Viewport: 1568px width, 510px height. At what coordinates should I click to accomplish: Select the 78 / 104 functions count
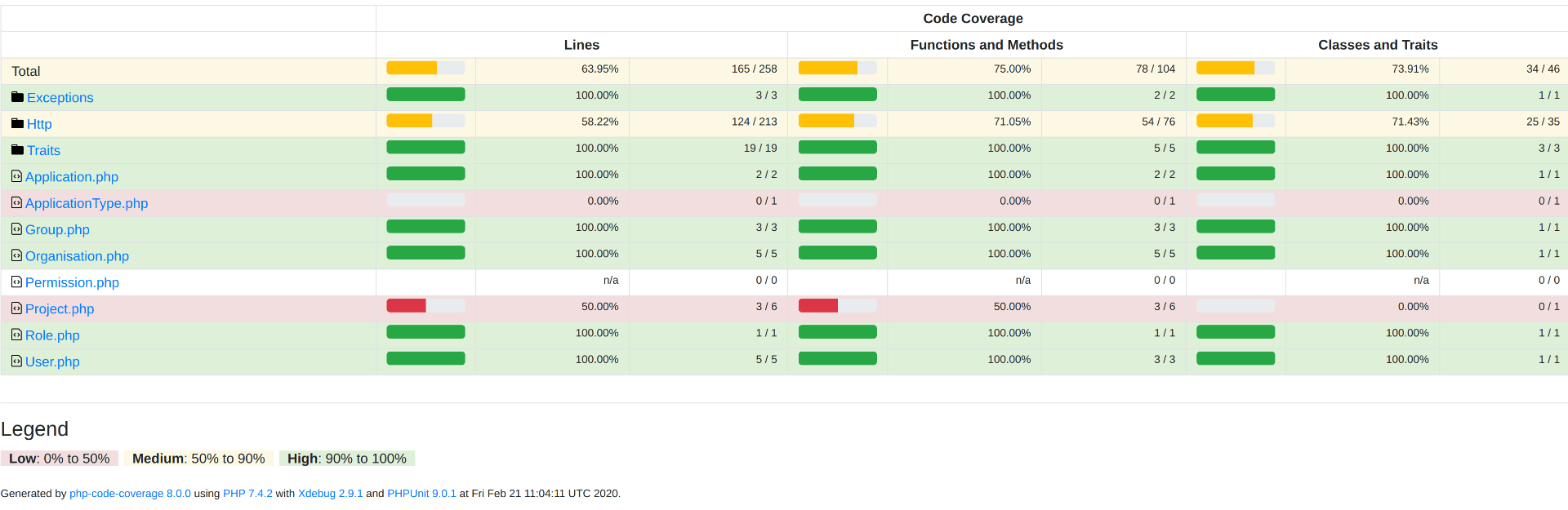1156,69
